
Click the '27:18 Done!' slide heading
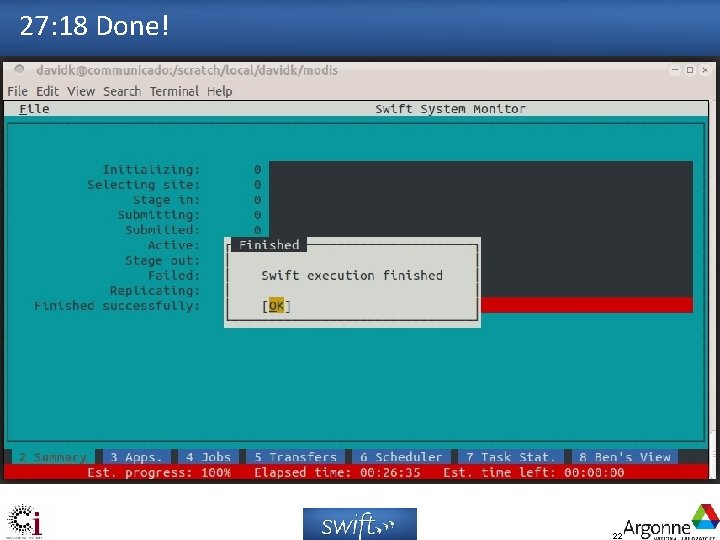[x=95, y=26]
